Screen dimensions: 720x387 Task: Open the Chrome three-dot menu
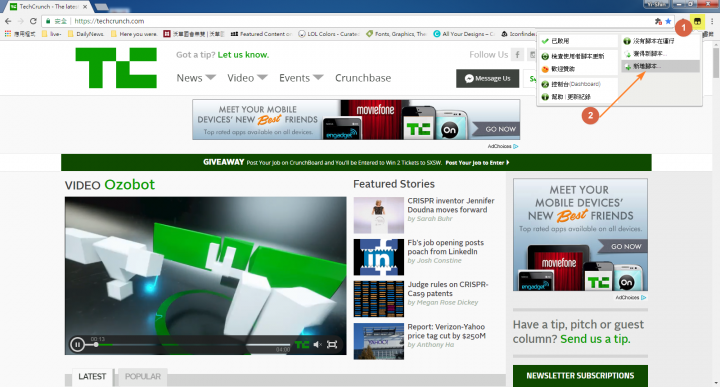point(712,21)
